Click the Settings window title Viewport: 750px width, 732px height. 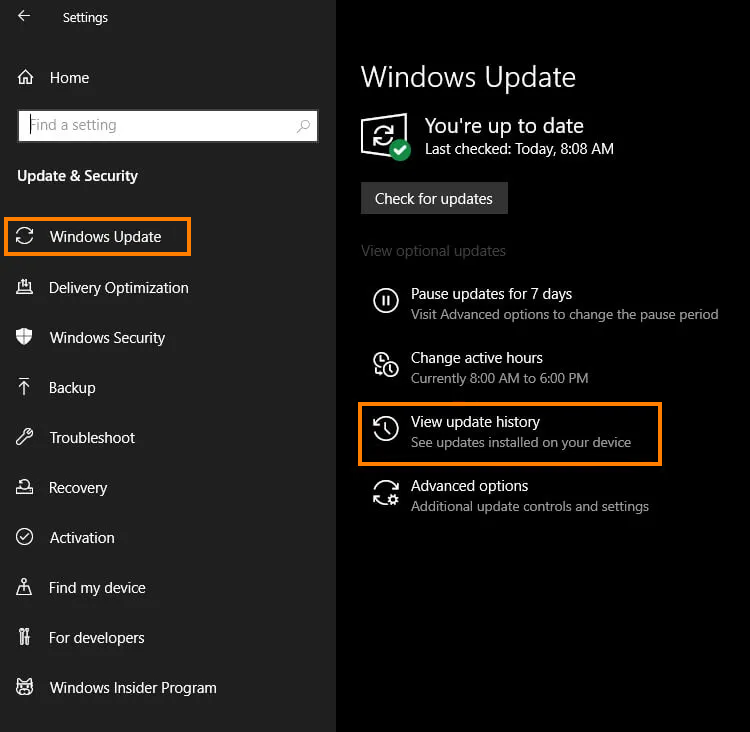85,18
